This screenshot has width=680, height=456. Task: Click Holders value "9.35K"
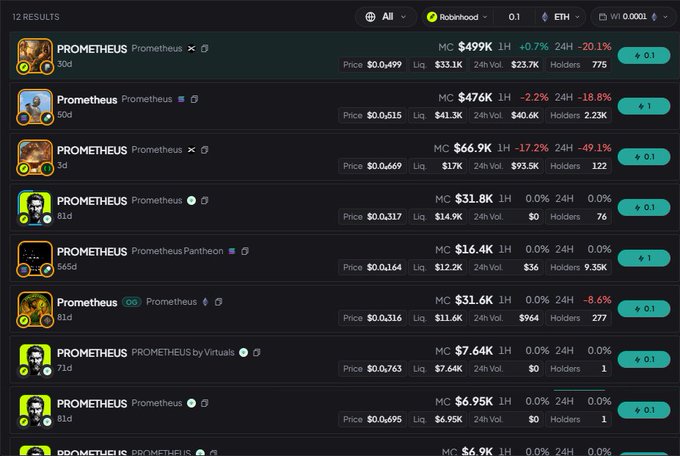[x=595, y=267]
